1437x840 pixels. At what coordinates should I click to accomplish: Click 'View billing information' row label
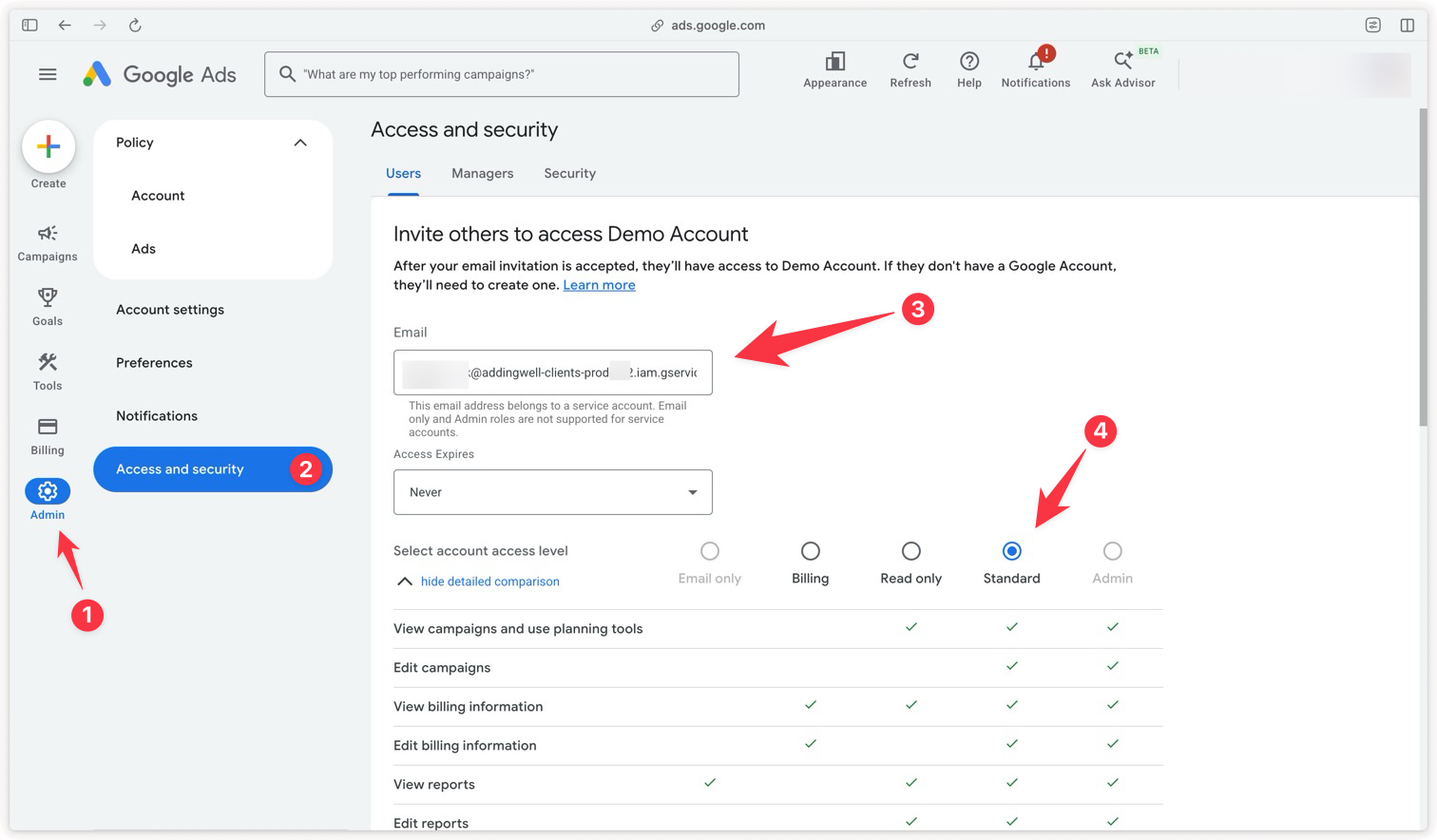tap(469, 707)
